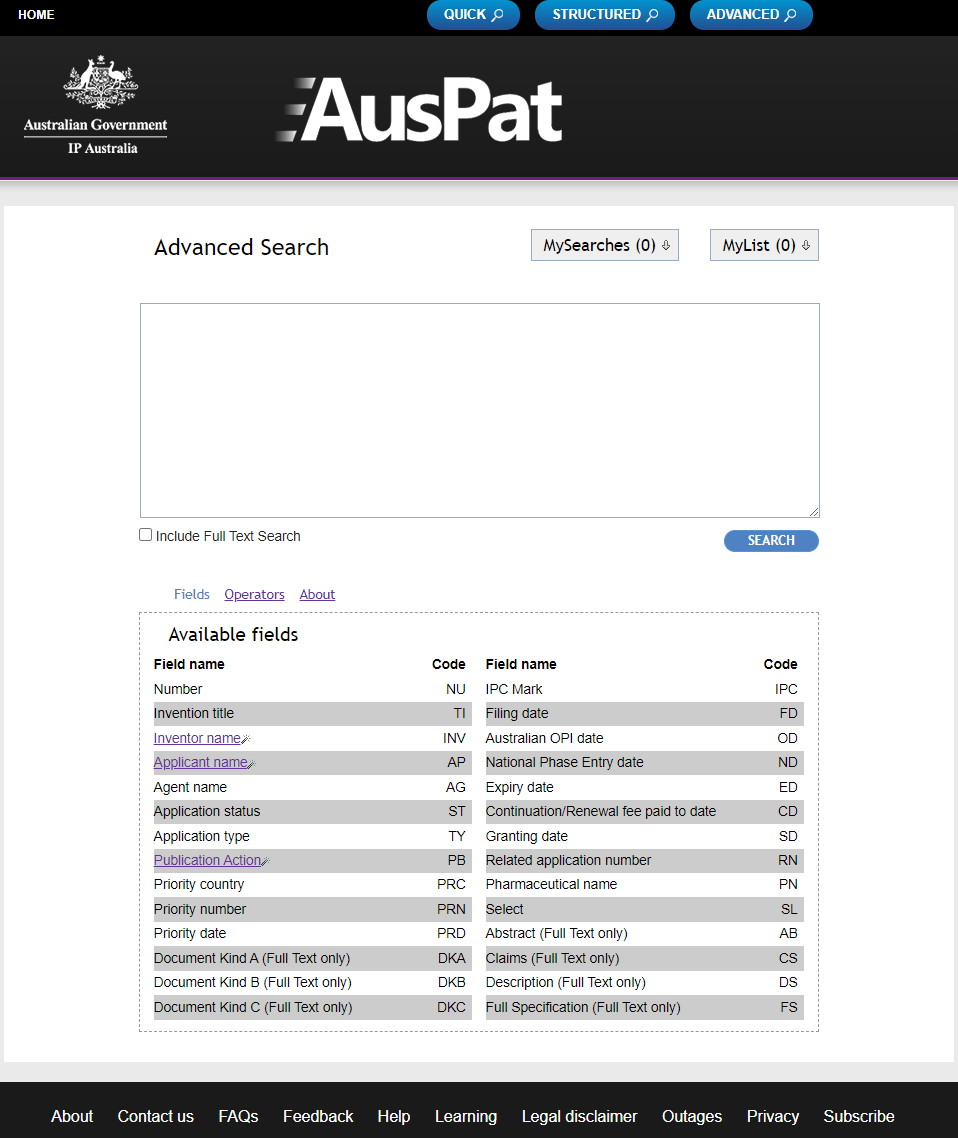Open the Advanced search tab
The height and width of the screenshot is (1138, 958).
[x=751, y=15]
